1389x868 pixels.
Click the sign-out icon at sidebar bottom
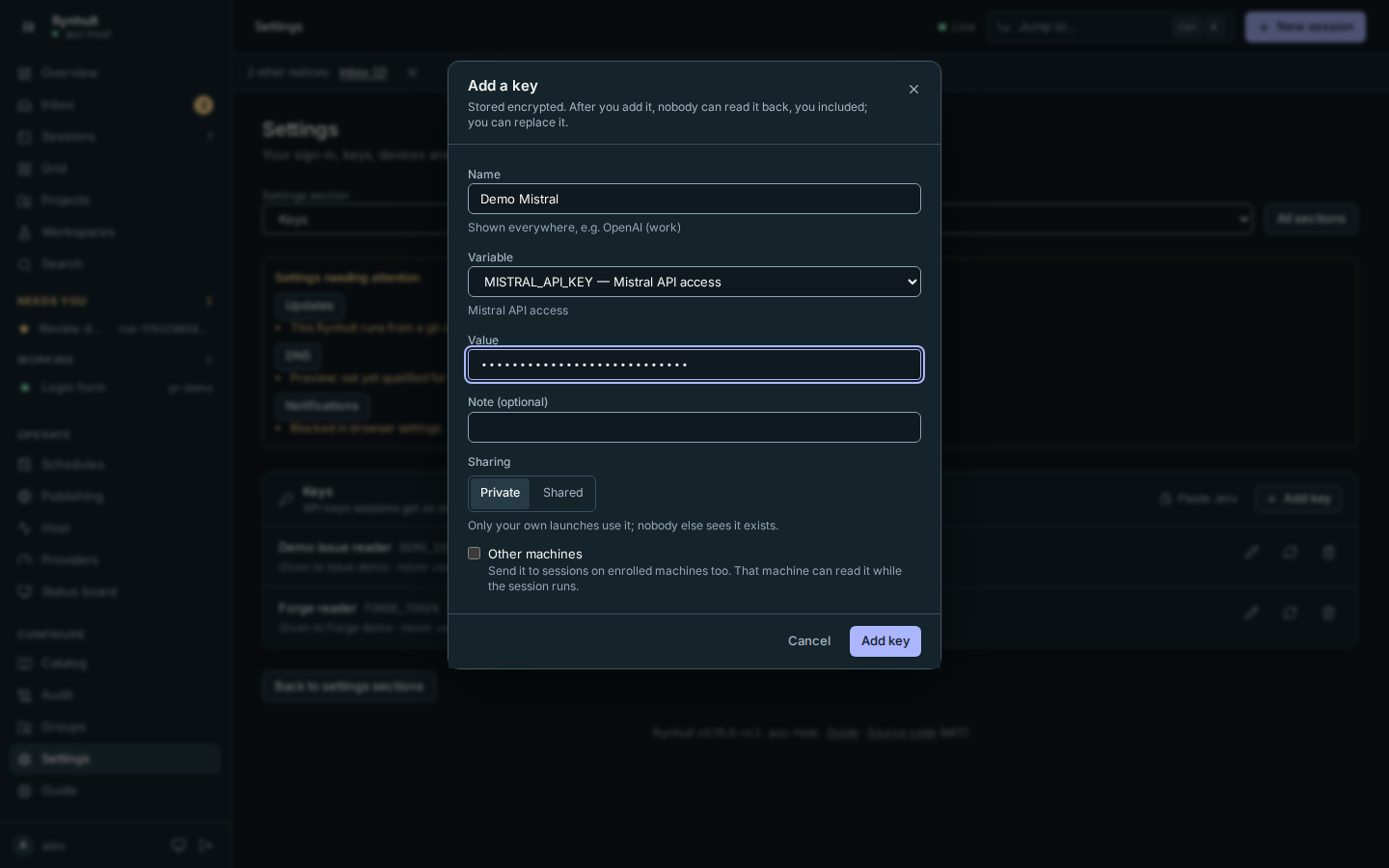pyautogui.click(x=206, y=846)
